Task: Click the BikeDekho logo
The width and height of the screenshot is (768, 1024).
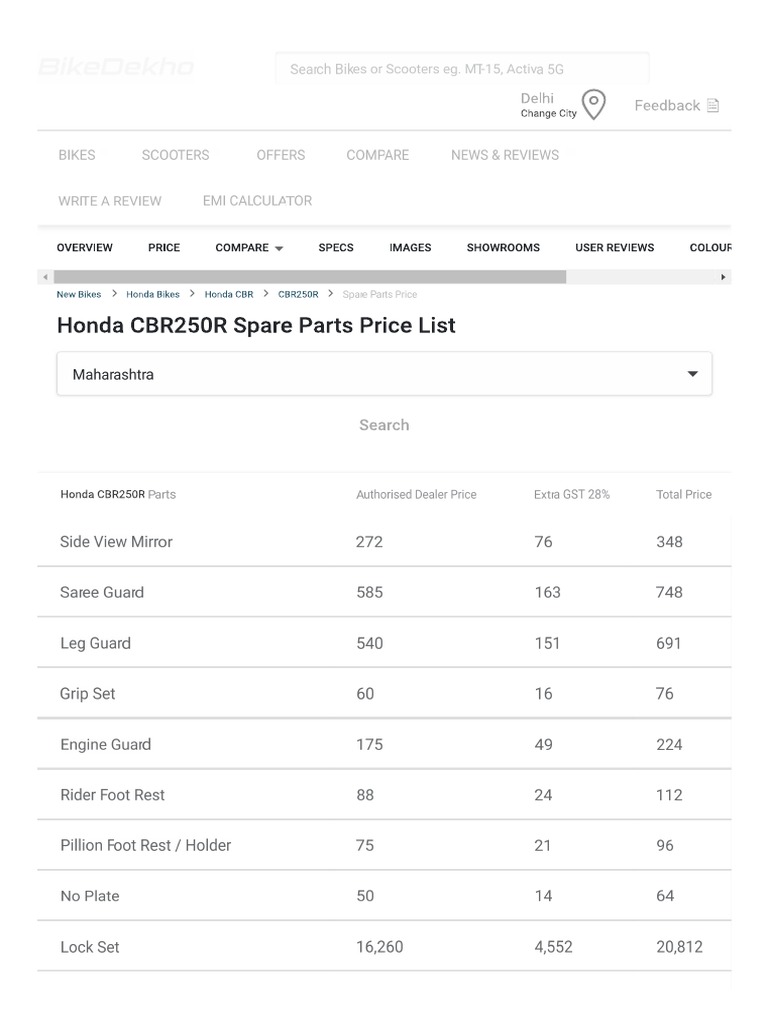Action: point(116,67)
